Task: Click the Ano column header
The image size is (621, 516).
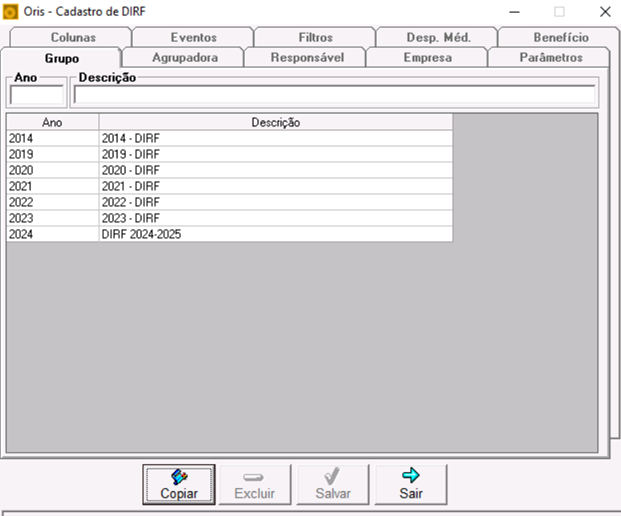Action: 52,122
